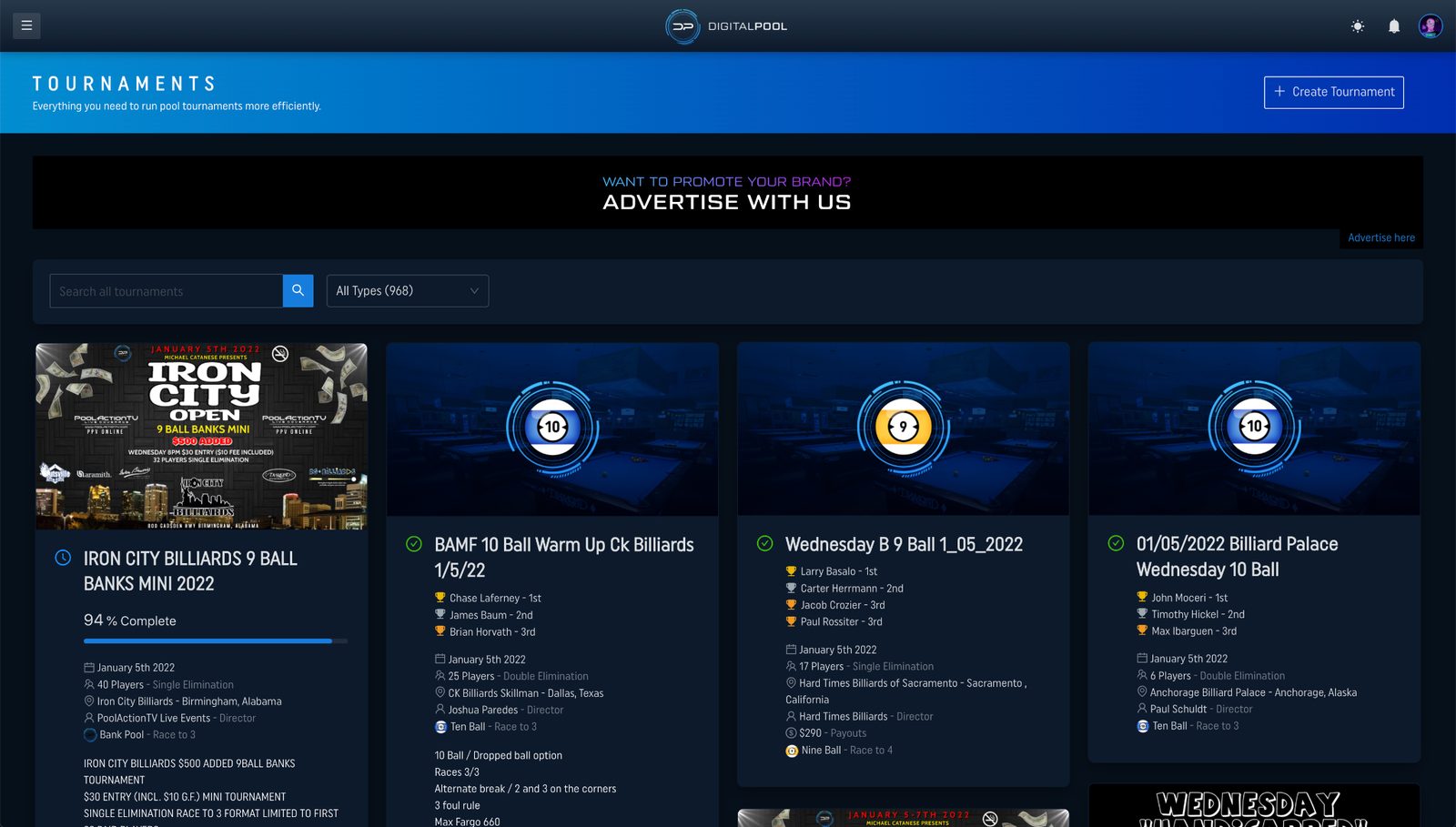Image resolution: width=1456 pixels, height=827 pixels.
Task: Click the $290 payouts dollar icon
Action: pos(791,733)
